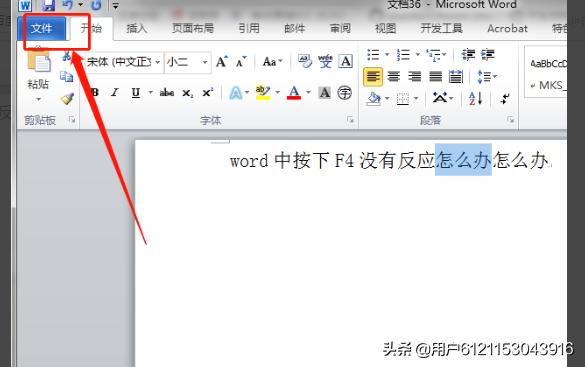Click the Distributed alignment icon
The image size is (585, 367).
coord(456,77)
